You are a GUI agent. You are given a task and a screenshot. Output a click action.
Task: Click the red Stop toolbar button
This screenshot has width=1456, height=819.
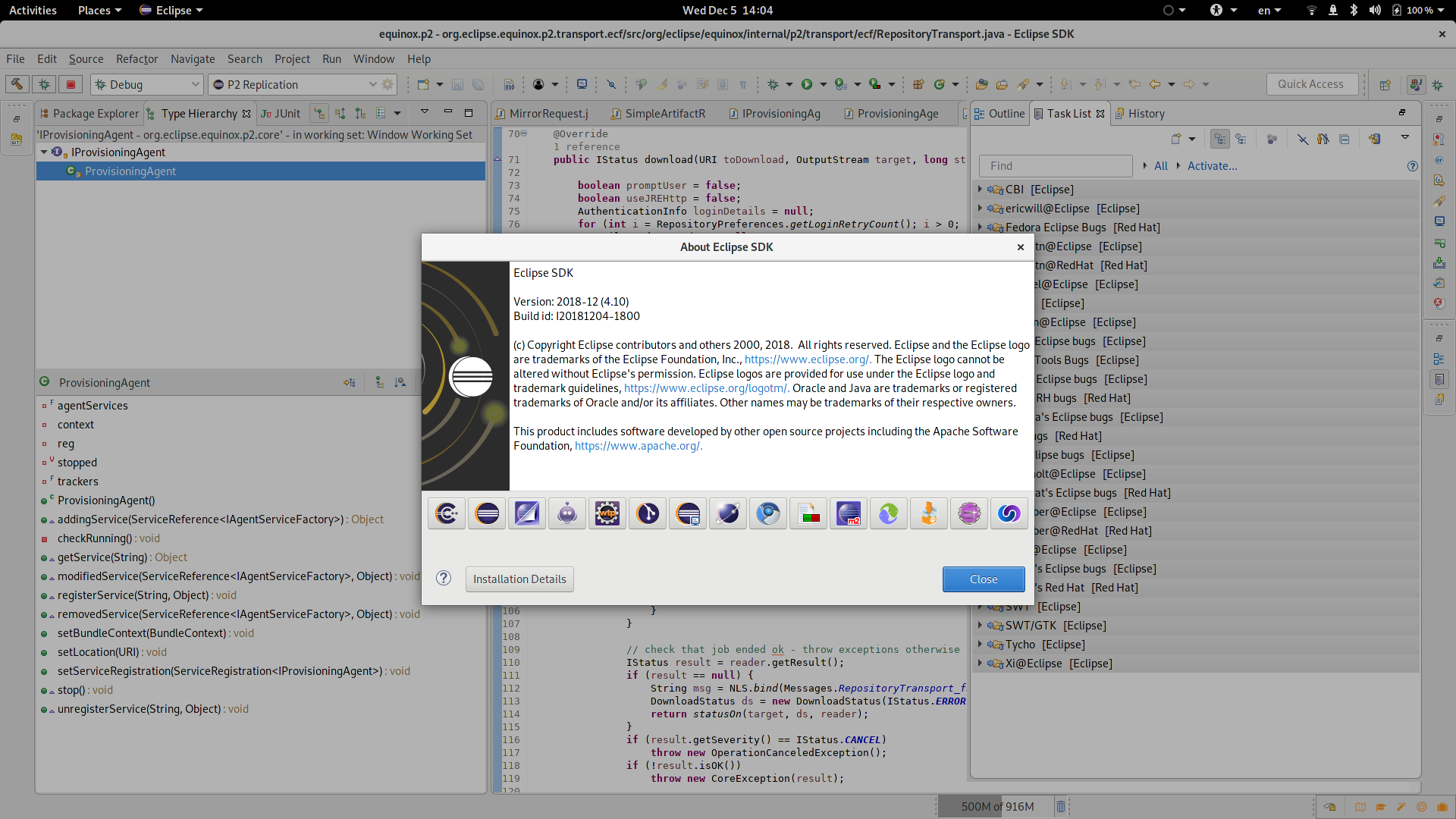click(71, 84)
